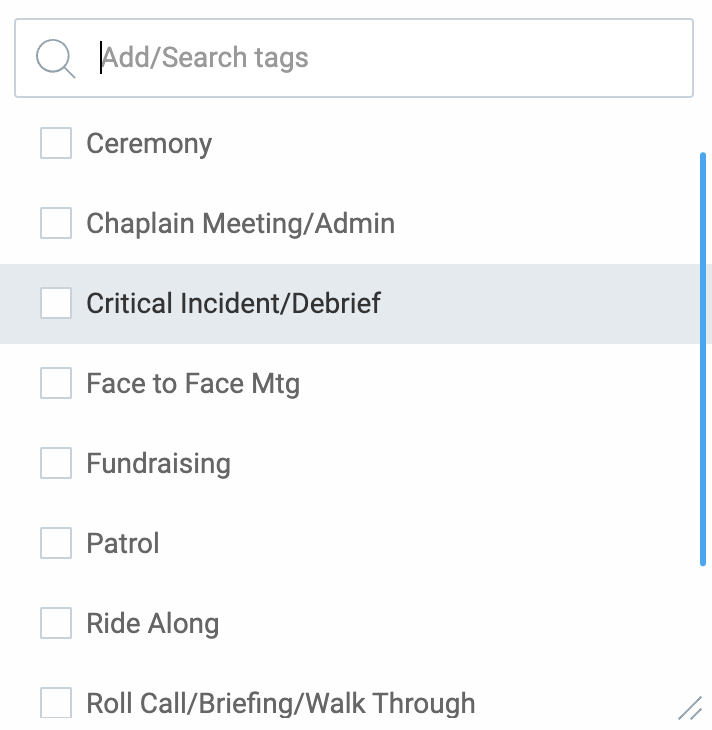Select the Critical Incident/Debrief list item

coord(233,304)
